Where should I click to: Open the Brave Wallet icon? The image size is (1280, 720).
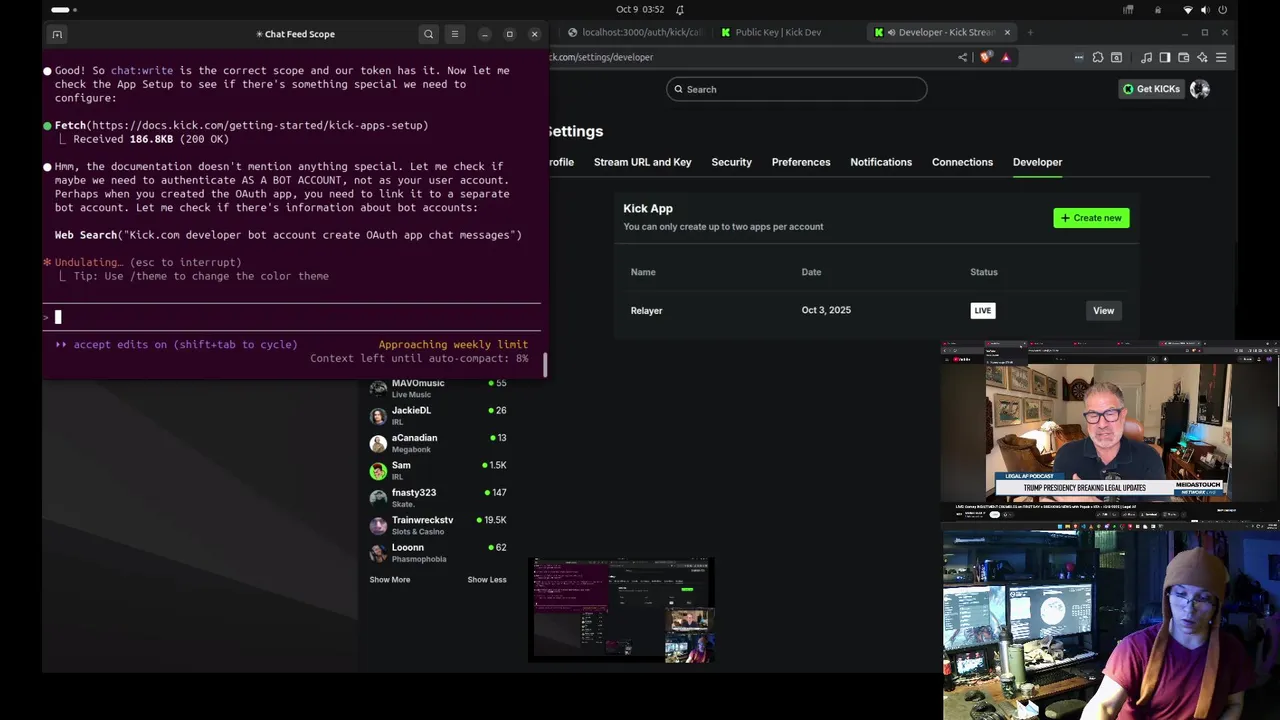click(1184, 57)
